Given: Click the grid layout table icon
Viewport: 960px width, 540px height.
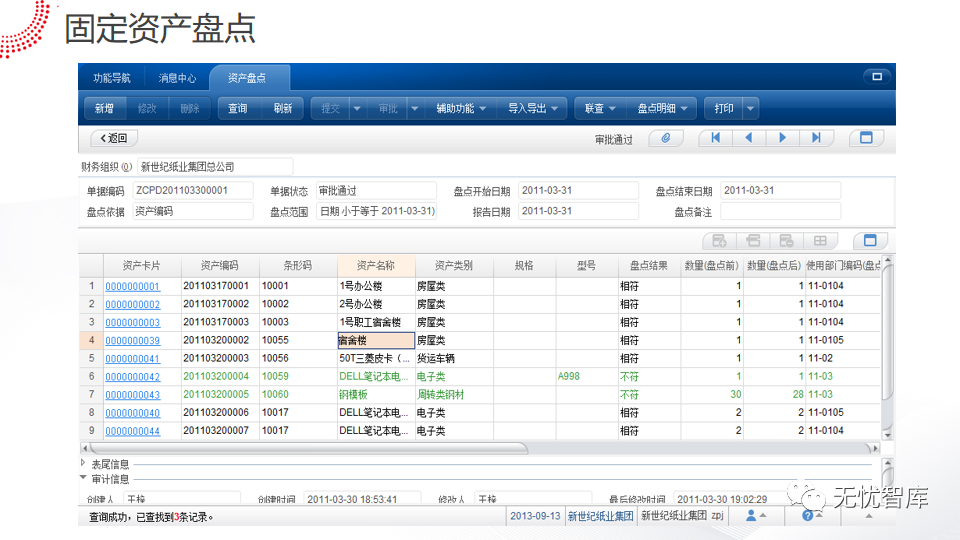Looking at the screenshot, I should (x=820, y=241).
